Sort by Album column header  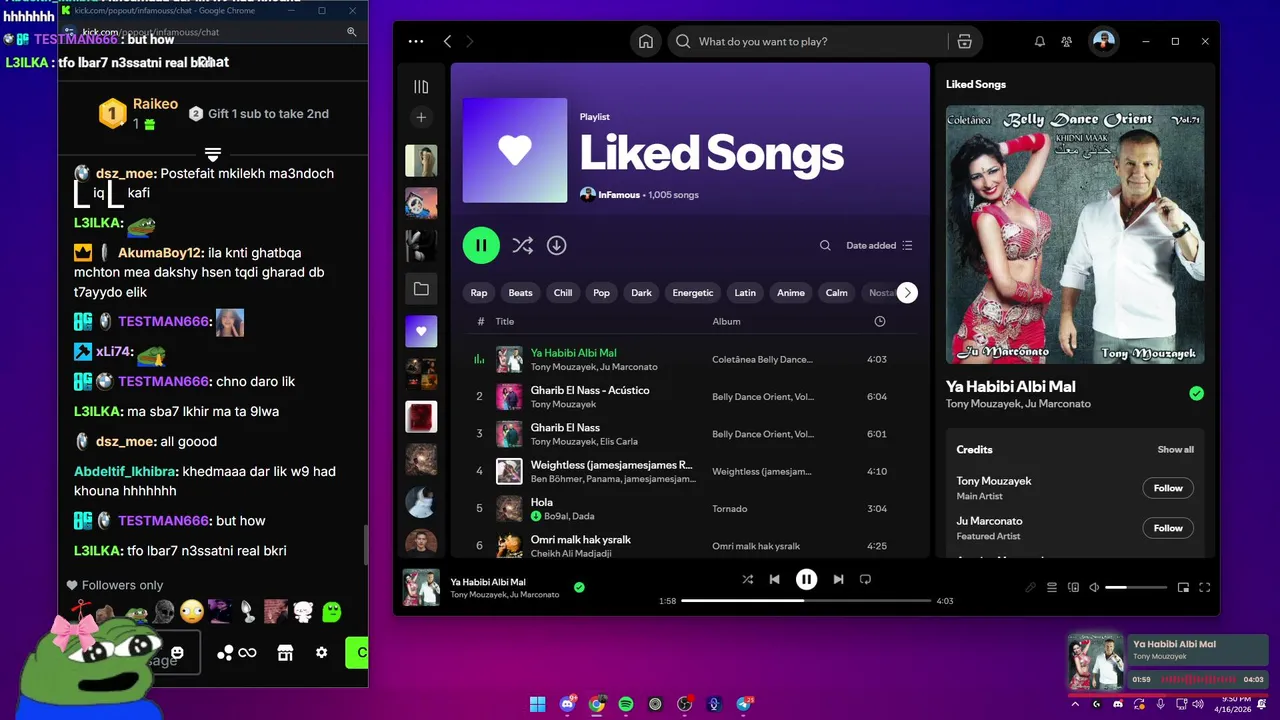726,322
